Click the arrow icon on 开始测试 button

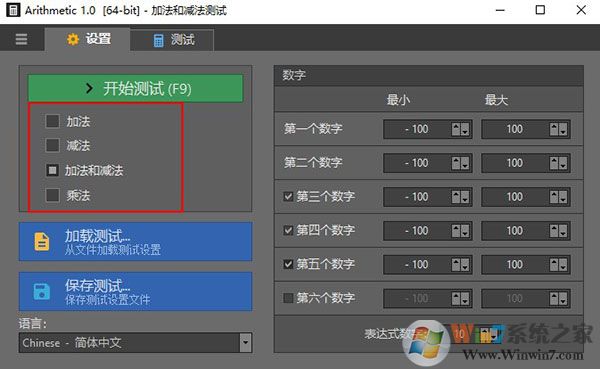pos(90,88)
